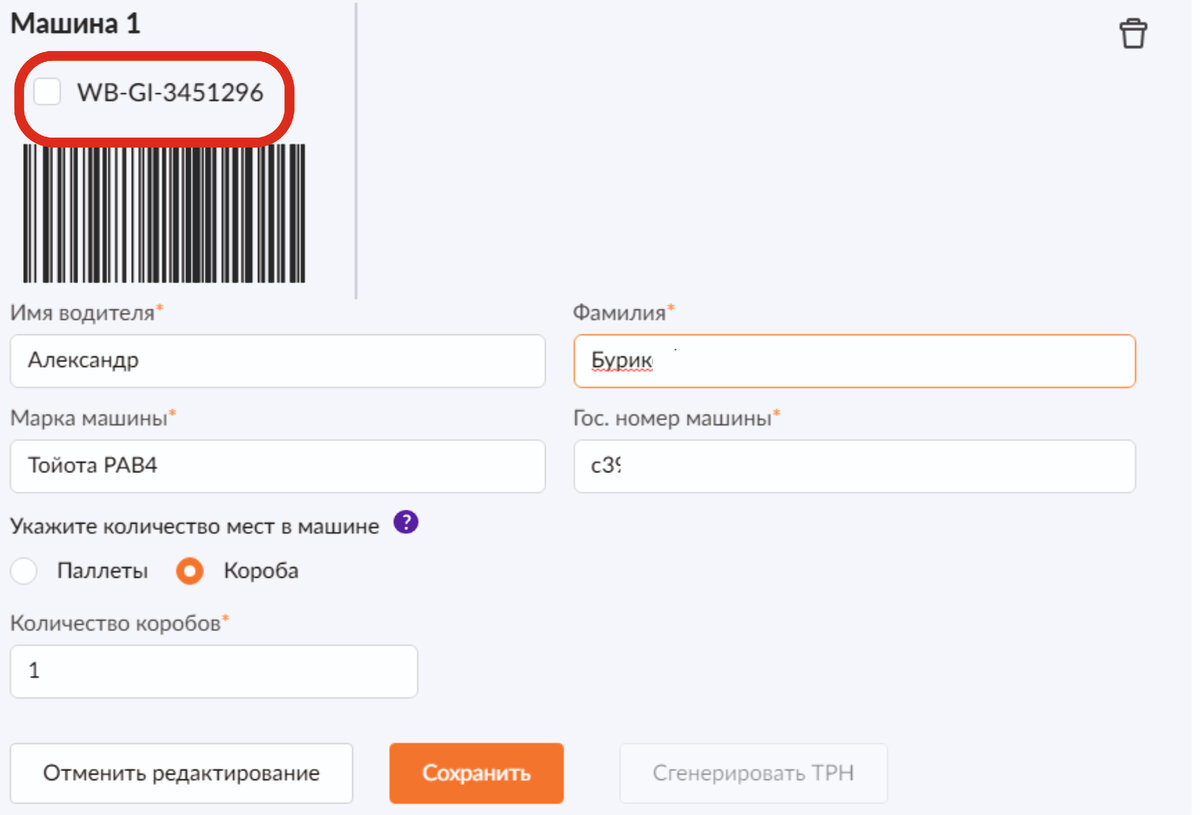Delete Машина 1 with trash icon
The width and height of the screenshot is (1200, 815).
(x=1133, y=33)
